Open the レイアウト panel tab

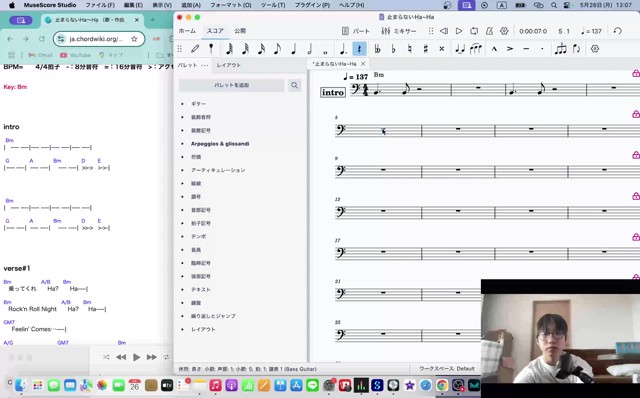[x=229, y=65]
